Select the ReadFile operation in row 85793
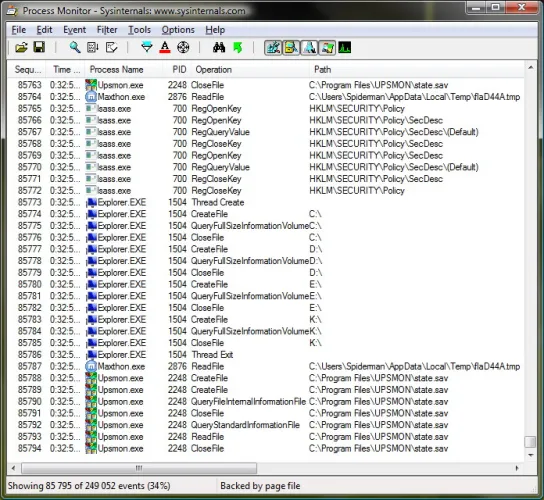Viewport: 544px width, 500px height. point(207,437)
